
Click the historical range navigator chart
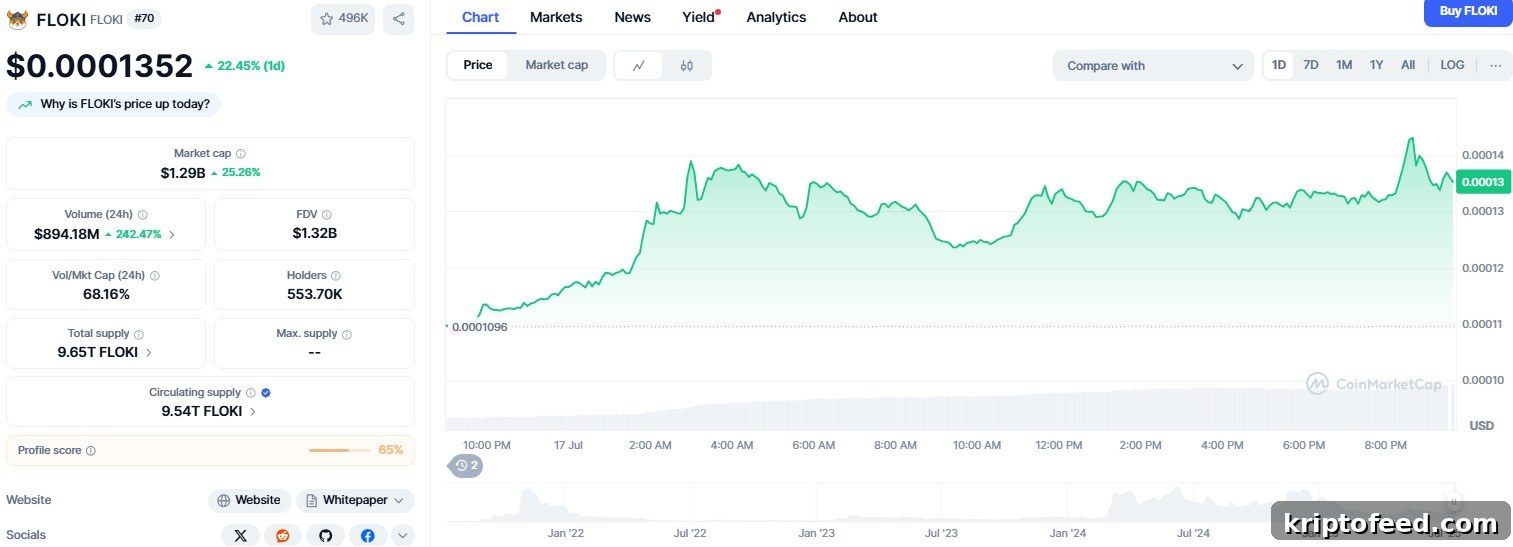(950, 503)
